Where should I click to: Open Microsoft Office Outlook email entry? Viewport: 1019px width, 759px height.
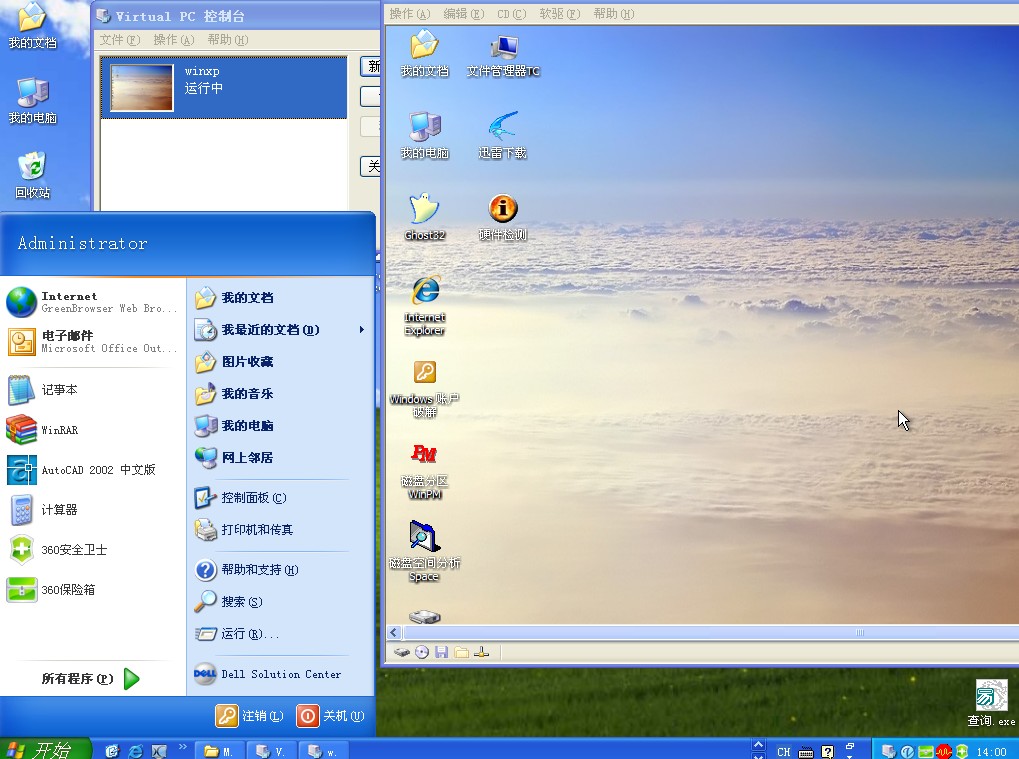pos(92,342)
